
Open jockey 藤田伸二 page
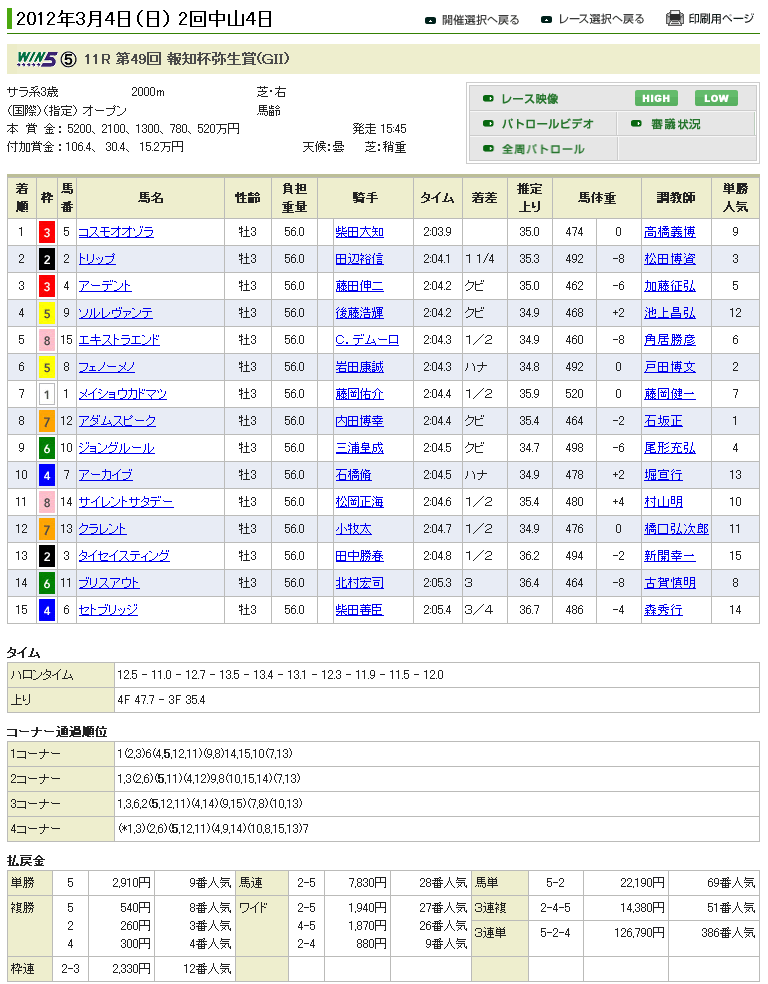tap(360, 286)
